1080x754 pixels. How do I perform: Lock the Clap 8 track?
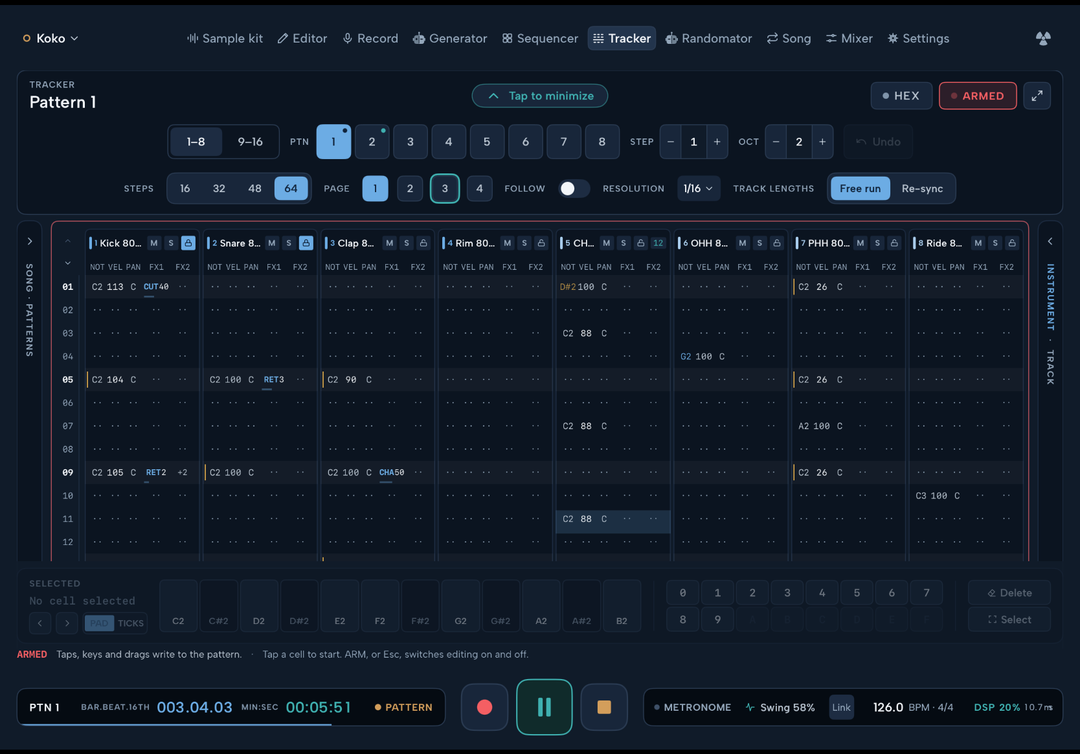424,243
